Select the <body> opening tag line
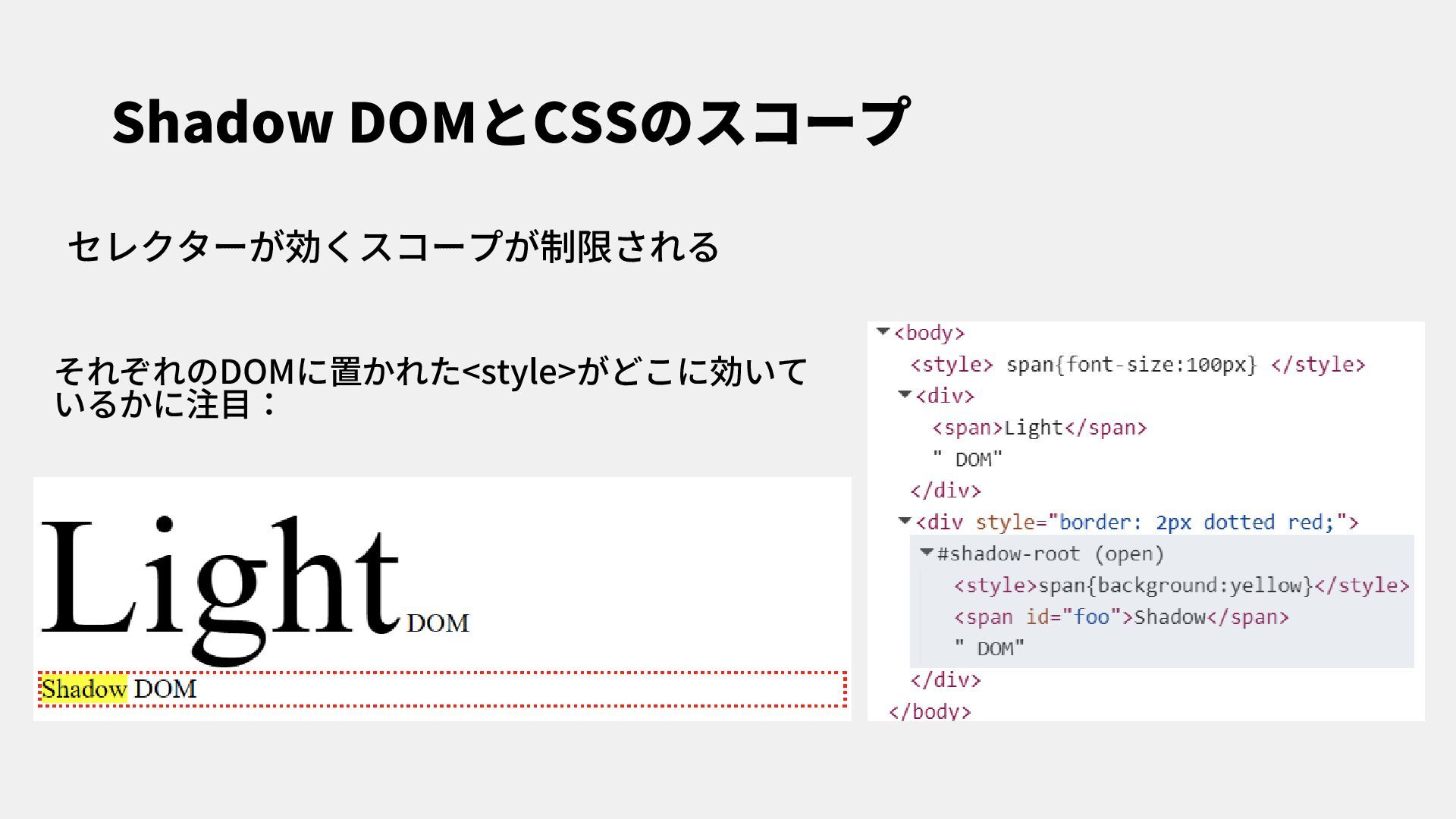Screen dimensions: 1456x819 pyautogui.click(x=929, y=333)
